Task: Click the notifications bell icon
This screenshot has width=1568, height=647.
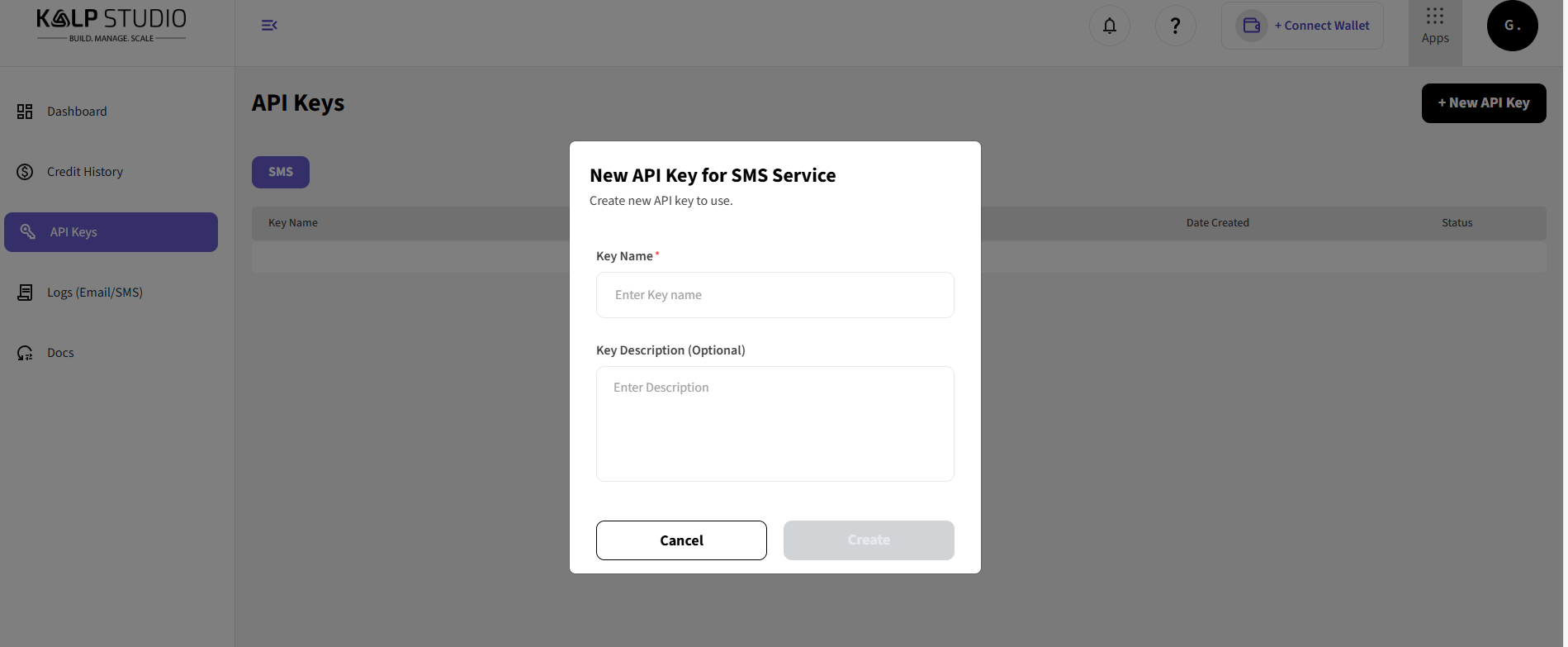Action: [1110, 26]
